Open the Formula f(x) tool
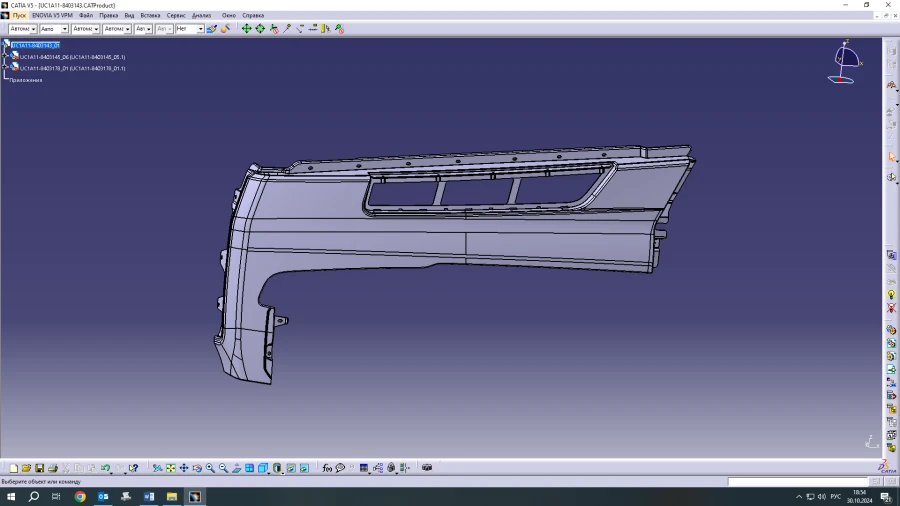900x506 pixels. [x=327, y=468]
